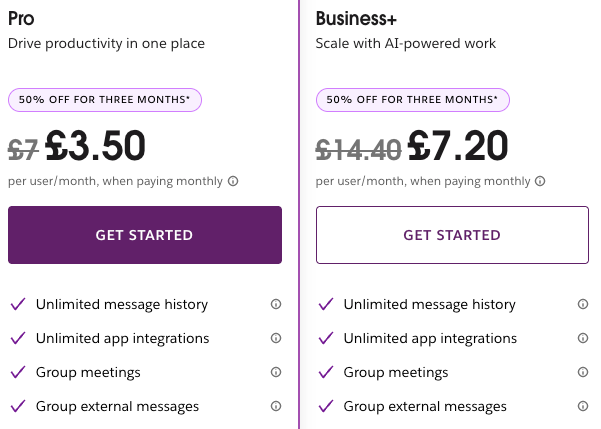Show info for Business+ Group external messages
Screen dimensions: 601x429
coord(583,406)
